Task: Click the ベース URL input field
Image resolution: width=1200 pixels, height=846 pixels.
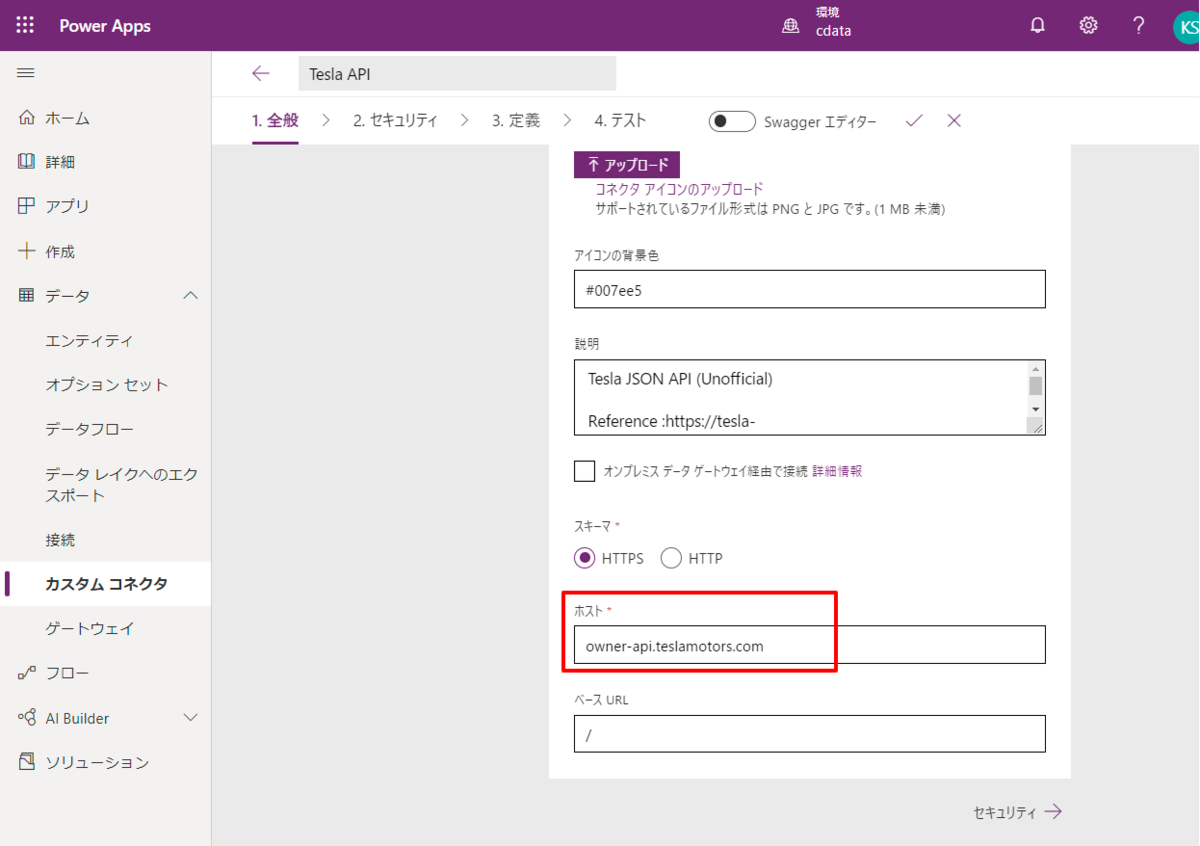Action: [810, 734]
